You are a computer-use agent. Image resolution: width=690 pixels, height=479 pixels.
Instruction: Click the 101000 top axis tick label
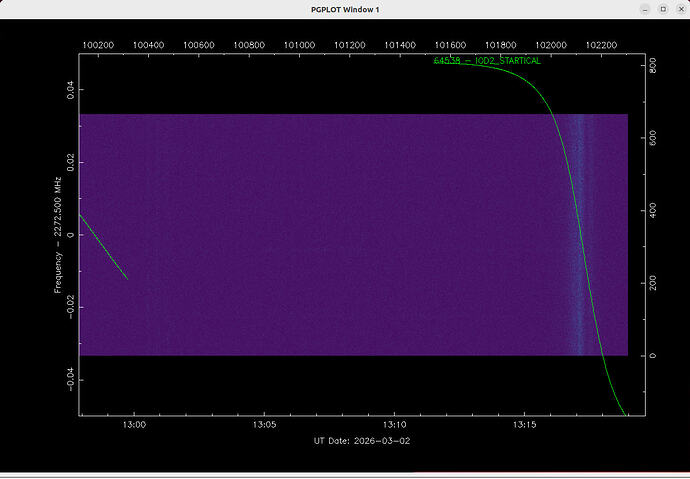pos(300,45)
